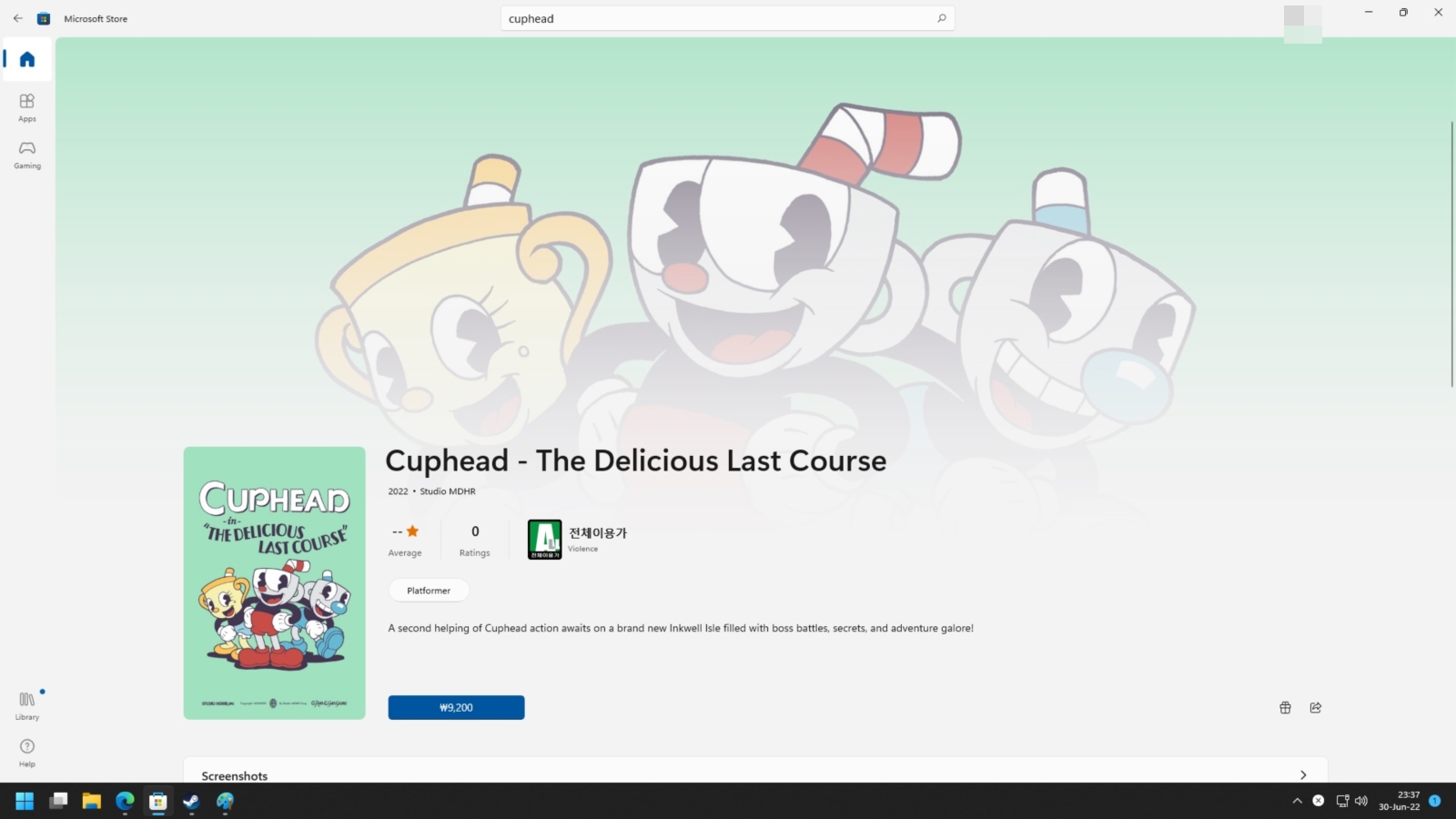
Task: Open the user profile avatar
Action: [1302, 23]
